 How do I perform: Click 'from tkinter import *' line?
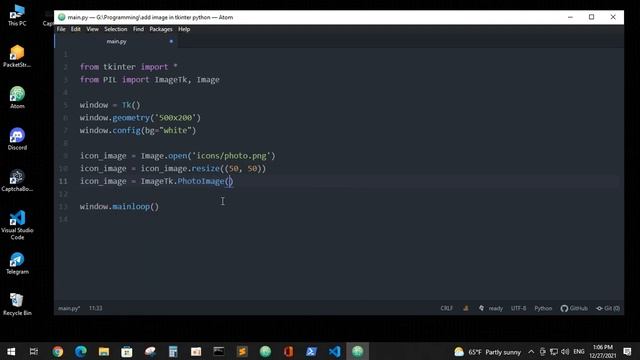(x=129, y=67)
